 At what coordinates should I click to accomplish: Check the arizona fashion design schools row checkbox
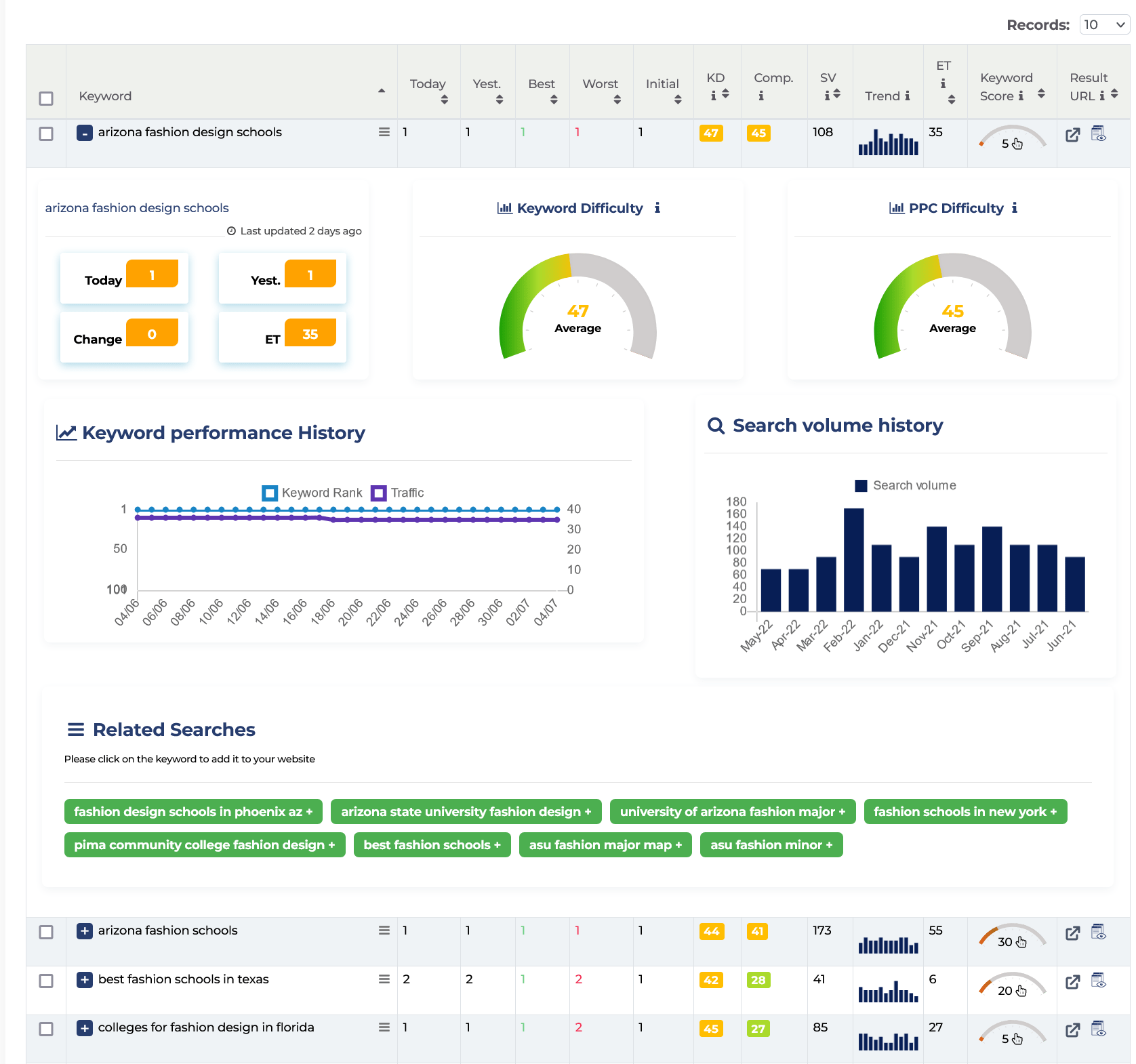pos(46,134)
